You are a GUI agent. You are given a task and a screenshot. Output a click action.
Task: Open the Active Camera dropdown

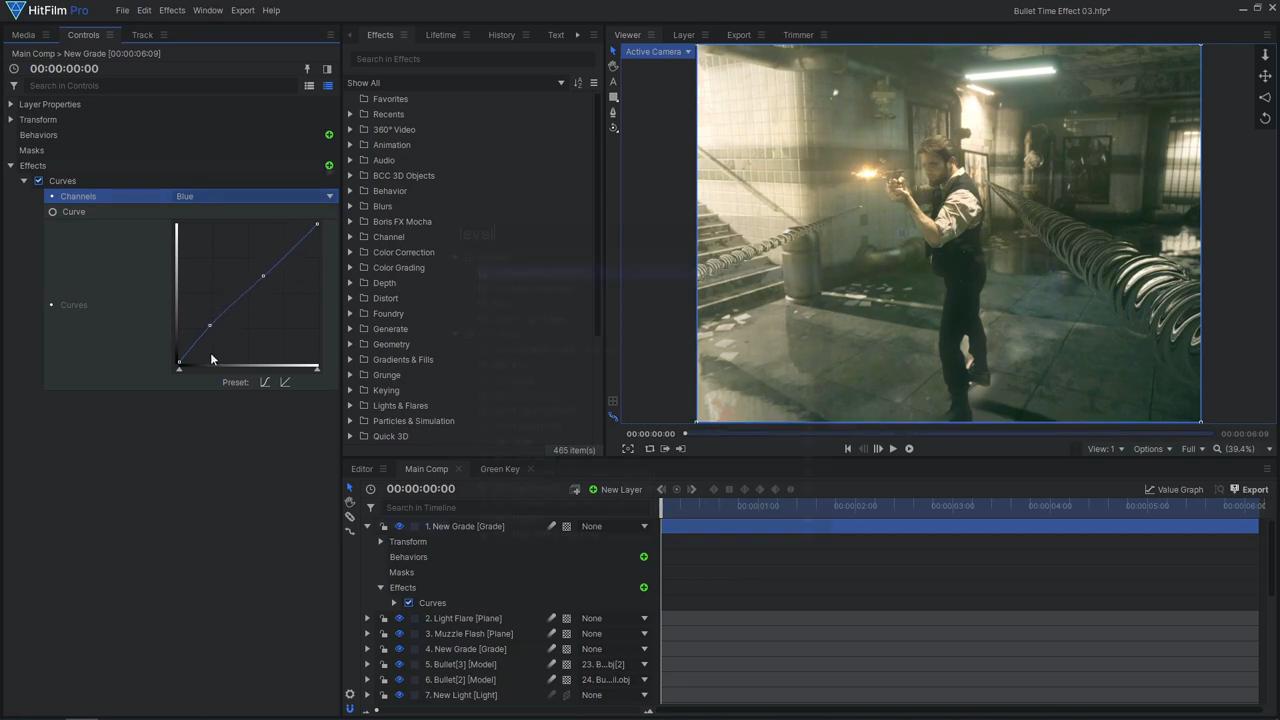point(658,52)
